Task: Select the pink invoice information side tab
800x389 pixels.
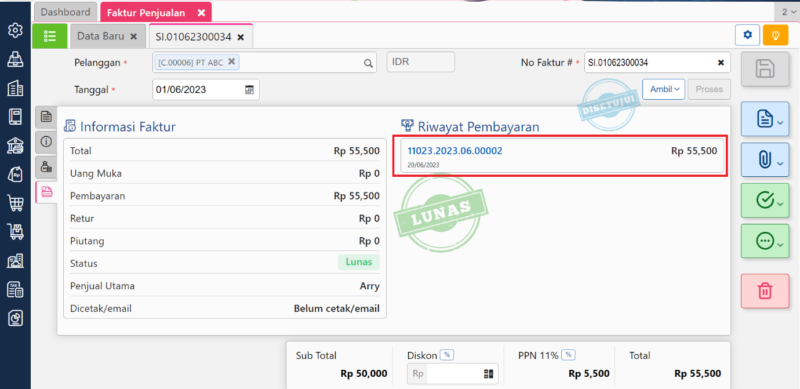Action: 46,191
